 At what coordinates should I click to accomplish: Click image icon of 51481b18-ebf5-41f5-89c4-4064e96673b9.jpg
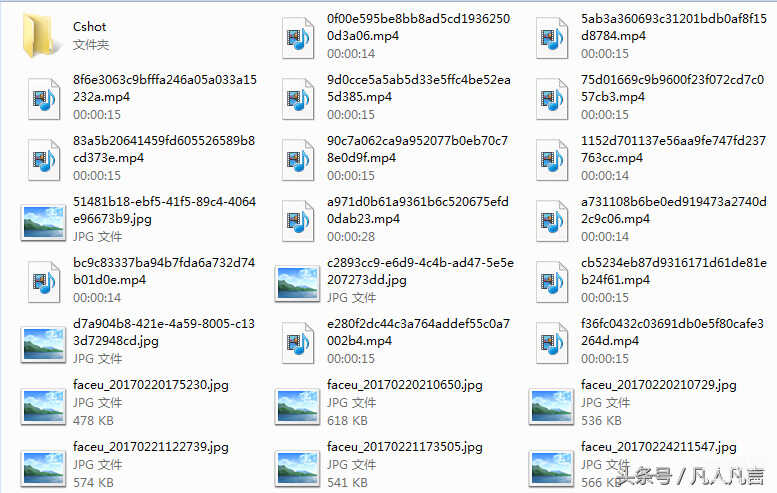[x=43, y=222]
